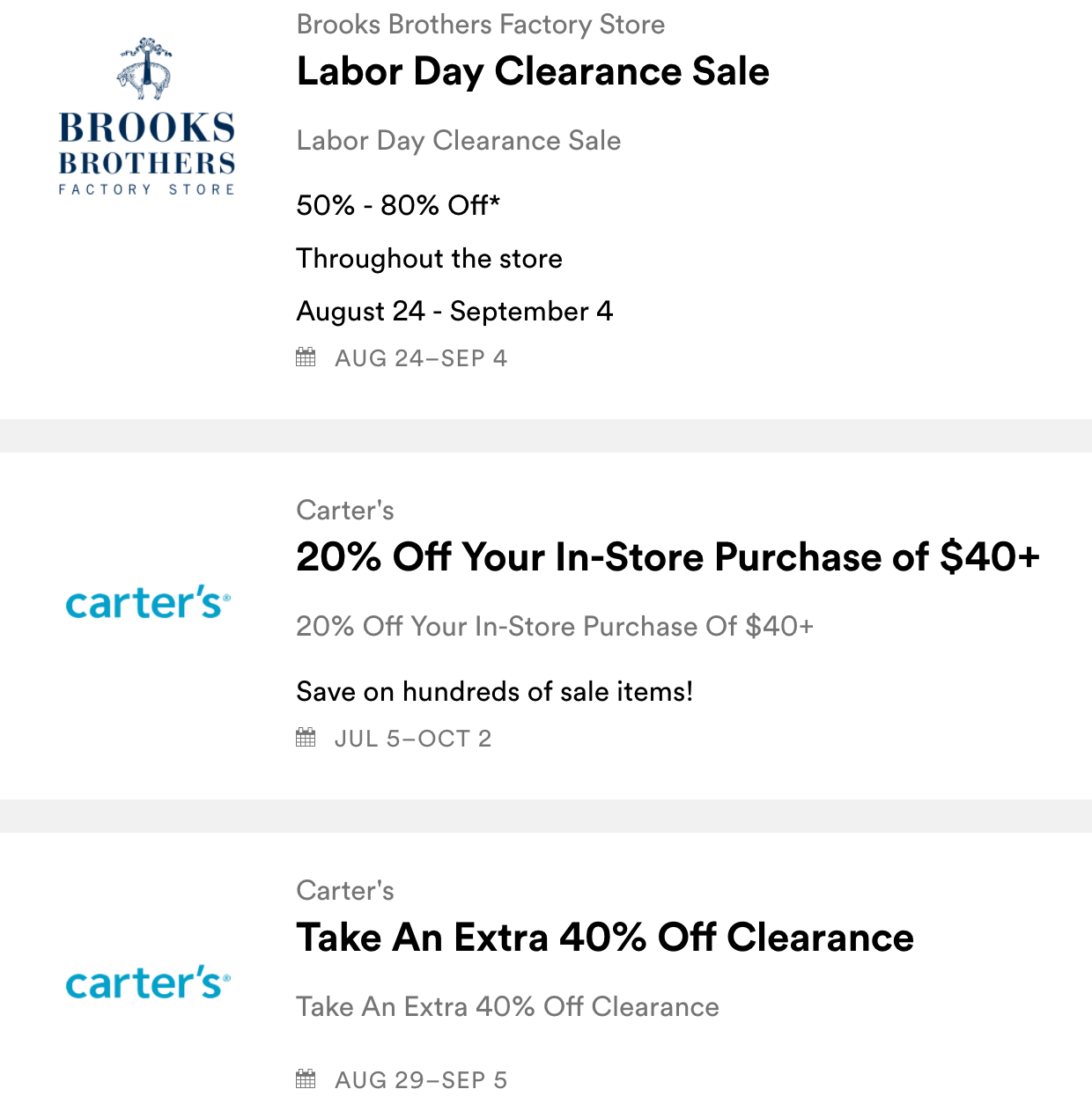This screenshot has height=1104, width=1092.
Task: Click the JUL 5–OCT 2 date range
Action: [413, 739]
